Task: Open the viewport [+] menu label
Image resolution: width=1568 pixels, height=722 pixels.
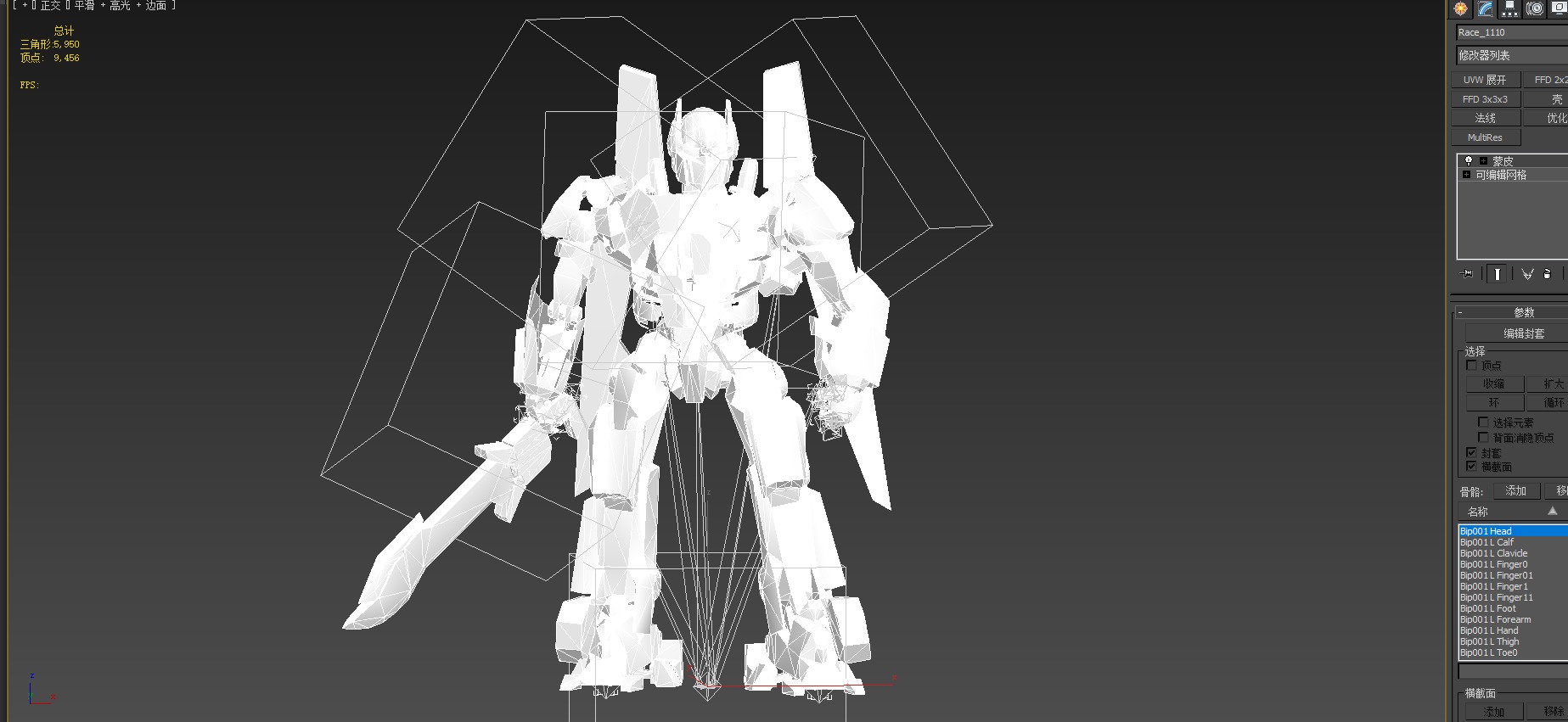Action: click(x=26, y=5)
